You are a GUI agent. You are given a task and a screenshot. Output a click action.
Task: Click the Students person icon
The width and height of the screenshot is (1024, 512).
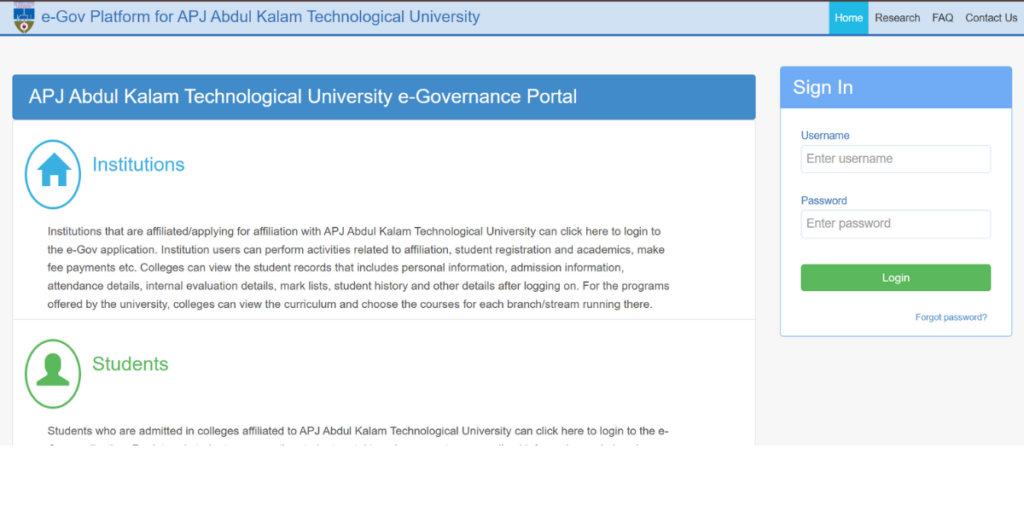tap(53, 374)
